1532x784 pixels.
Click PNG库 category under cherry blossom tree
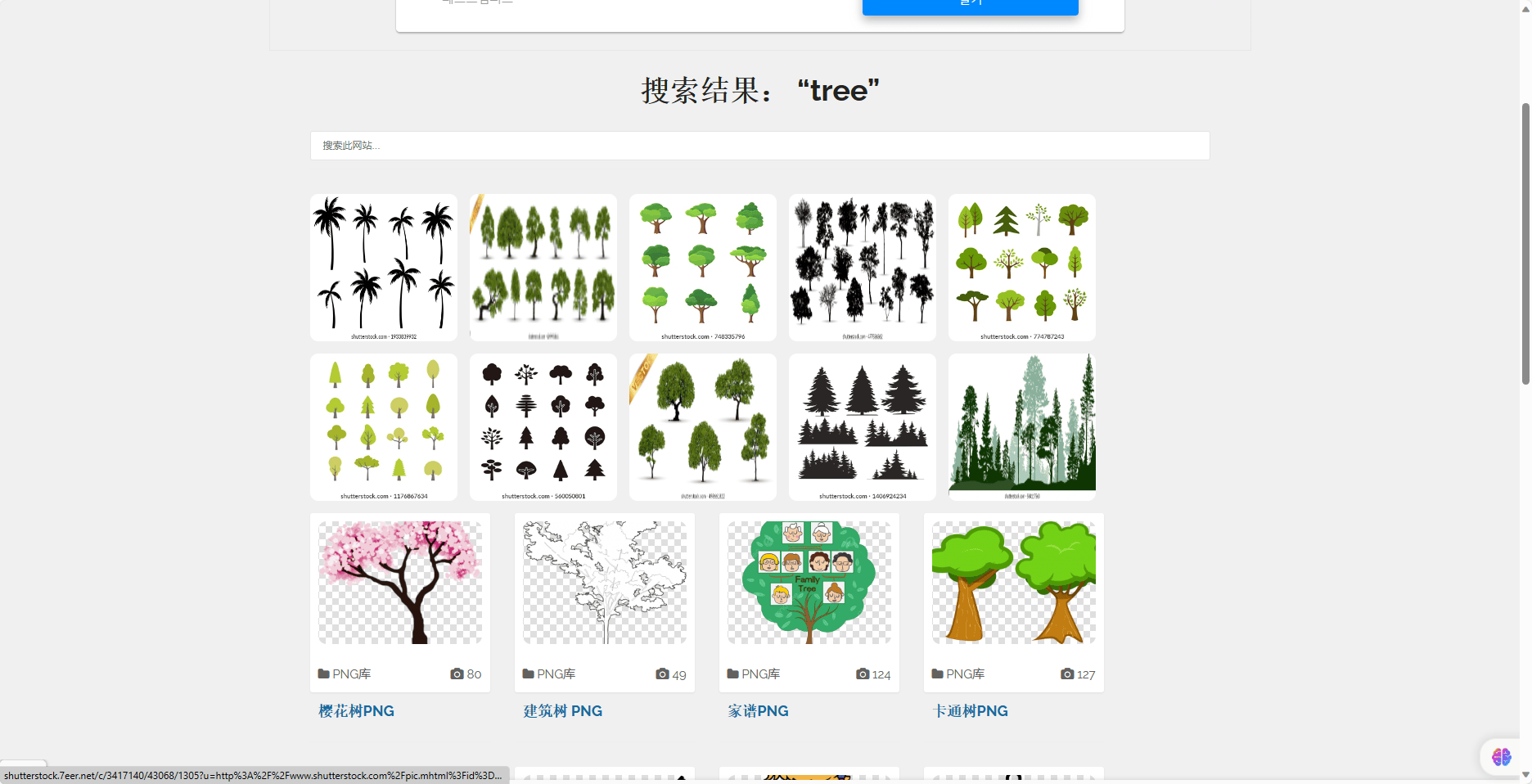[352, 674]
